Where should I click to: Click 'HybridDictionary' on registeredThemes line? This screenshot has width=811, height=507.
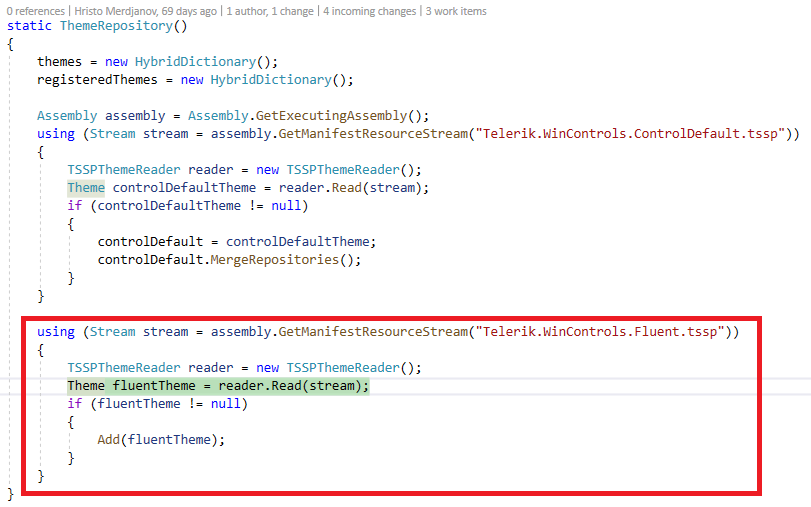[x=271, y=80]
